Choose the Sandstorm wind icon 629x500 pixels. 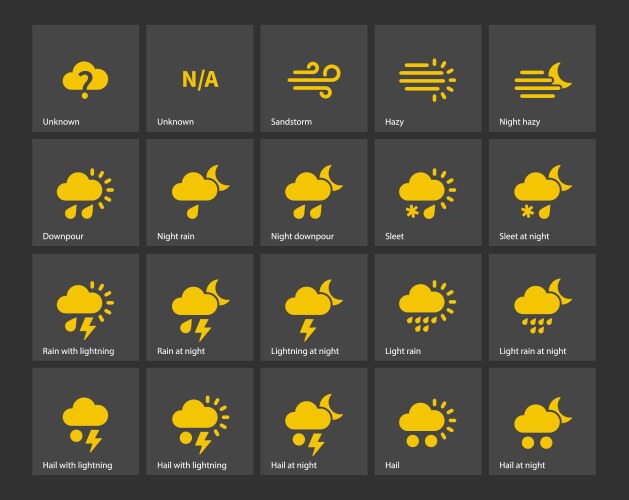coord(313,80)
